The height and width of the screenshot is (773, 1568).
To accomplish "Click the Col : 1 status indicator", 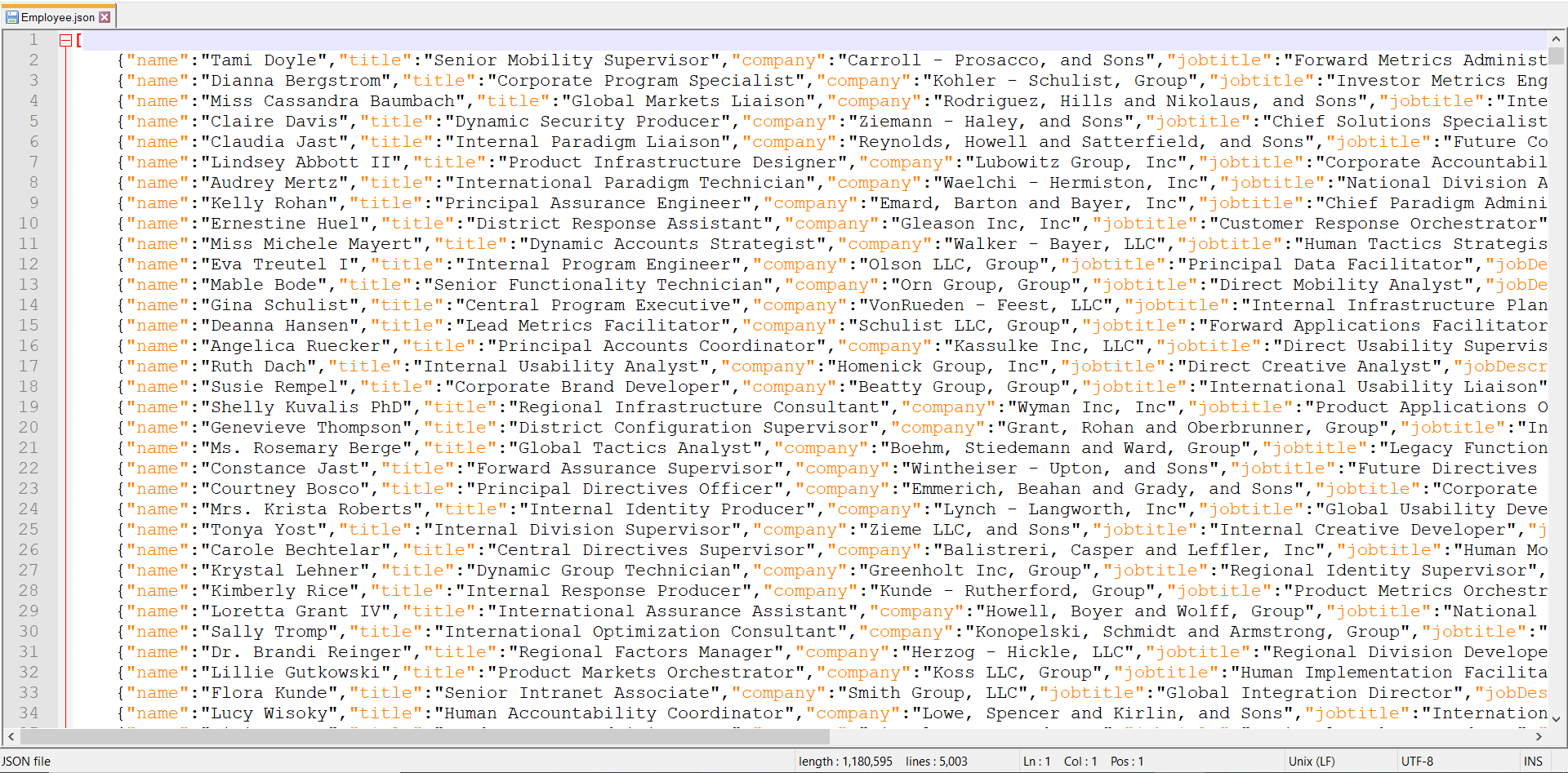I will [x=1080, y=761].
